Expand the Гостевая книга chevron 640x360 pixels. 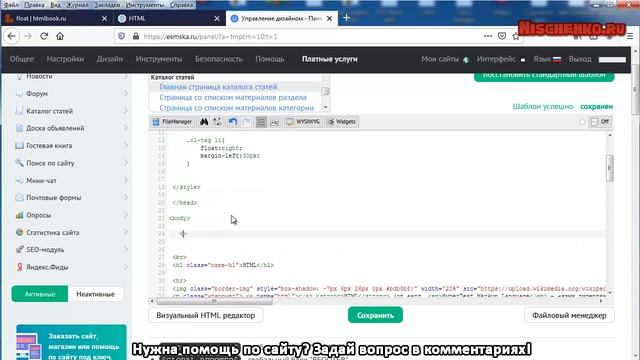click(x=125, y=145)
